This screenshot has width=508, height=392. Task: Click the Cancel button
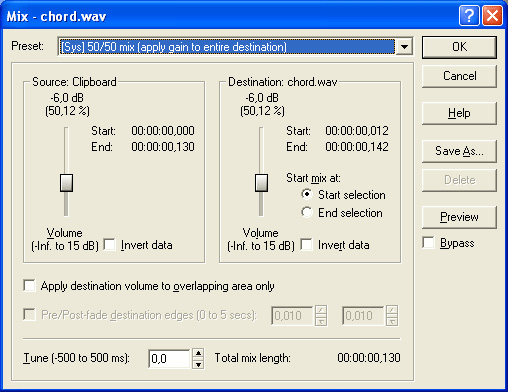tap(459, 76)
